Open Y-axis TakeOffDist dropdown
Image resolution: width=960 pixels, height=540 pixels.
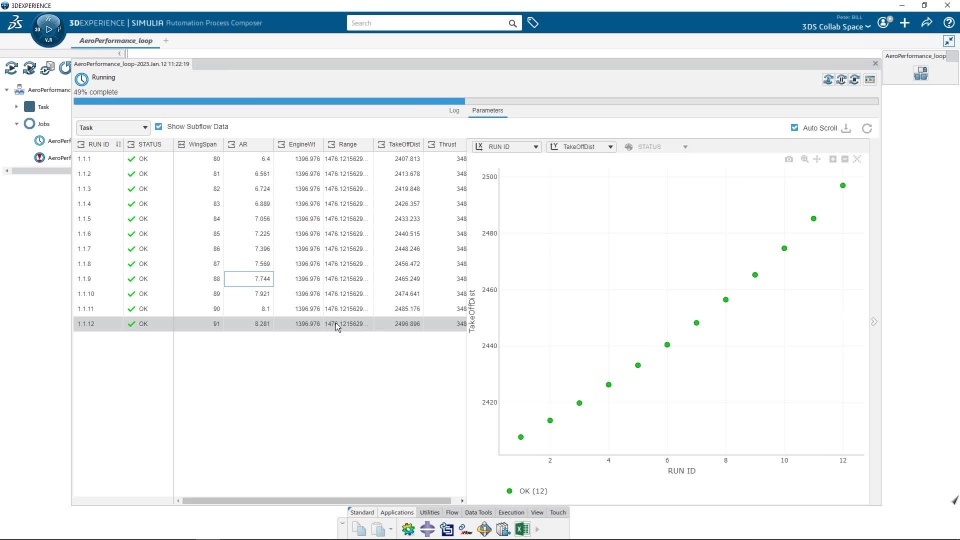coord(581,147)
